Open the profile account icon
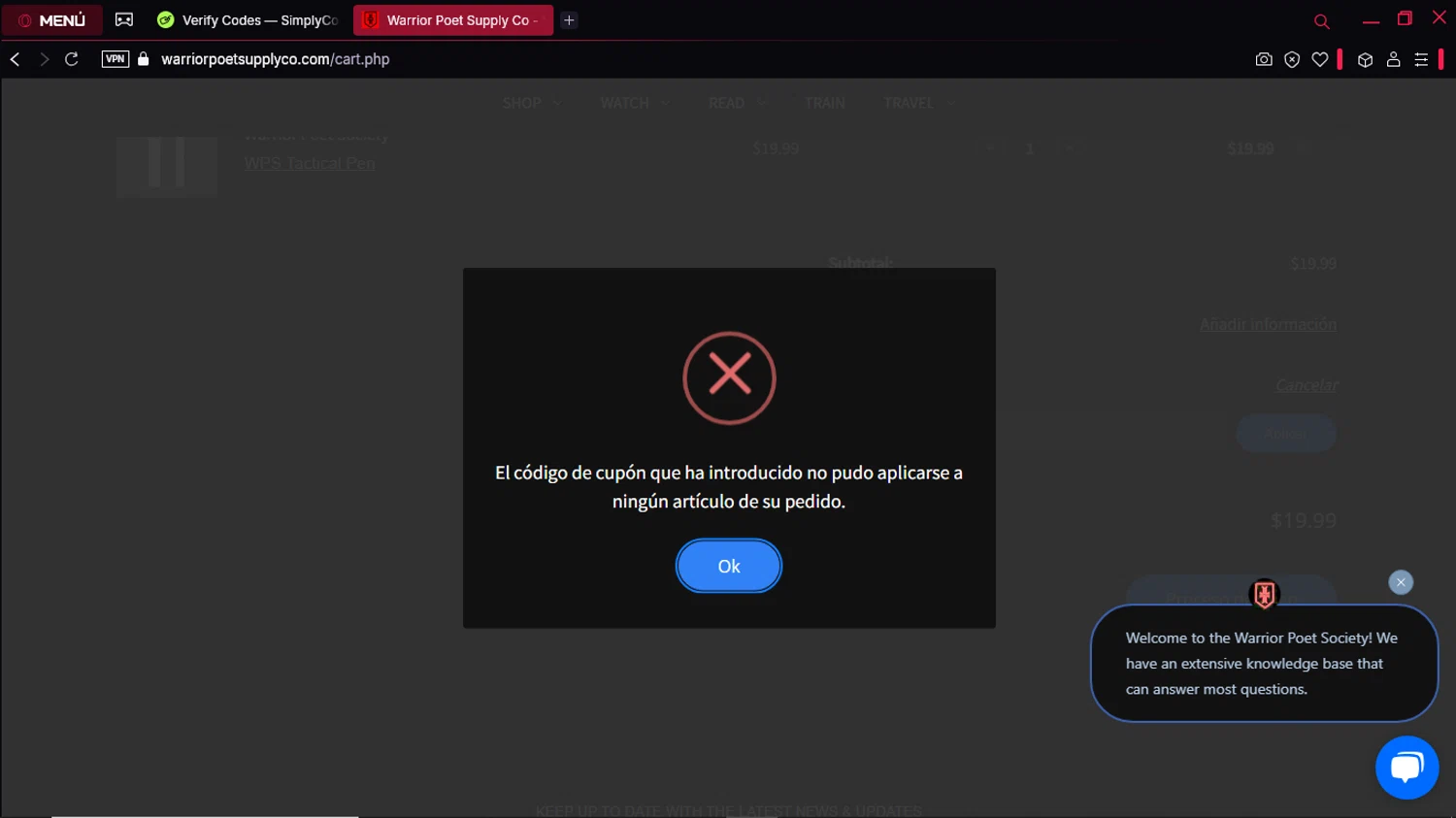The image size is (1456, 818). coord(1393,59)
